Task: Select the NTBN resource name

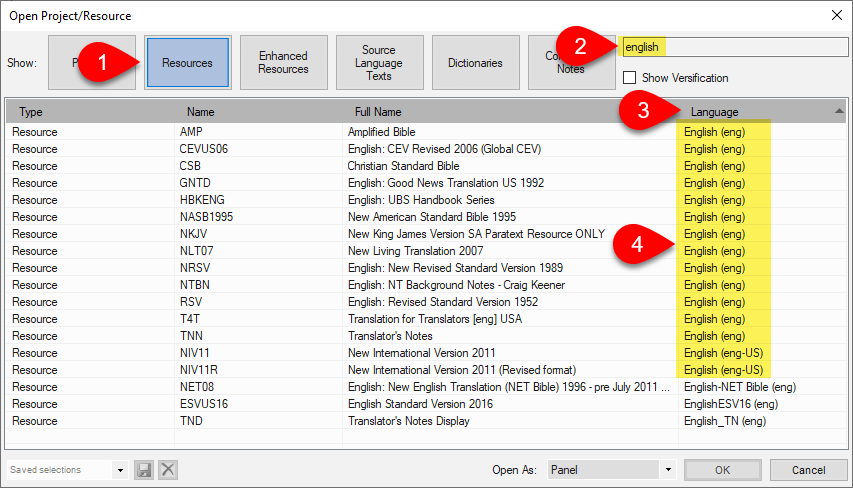Action: [194, 285]
